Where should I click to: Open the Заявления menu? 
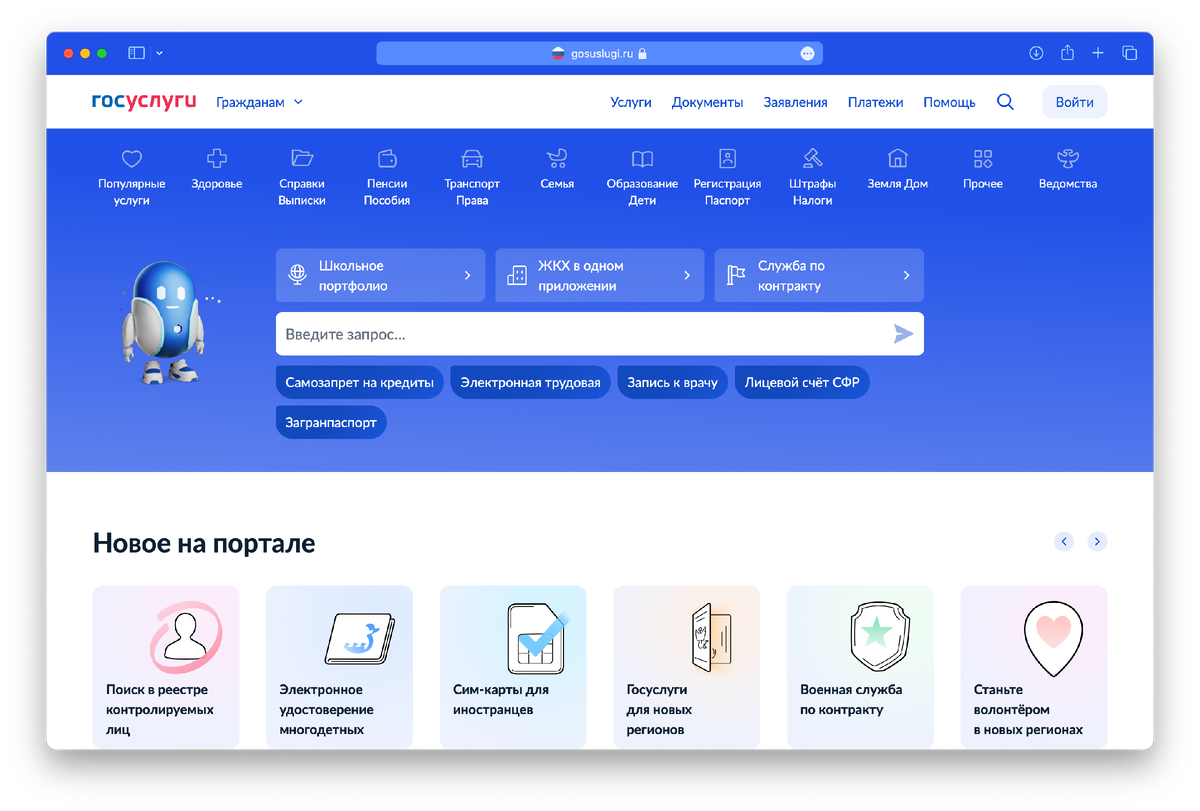(x=795, y=102)
